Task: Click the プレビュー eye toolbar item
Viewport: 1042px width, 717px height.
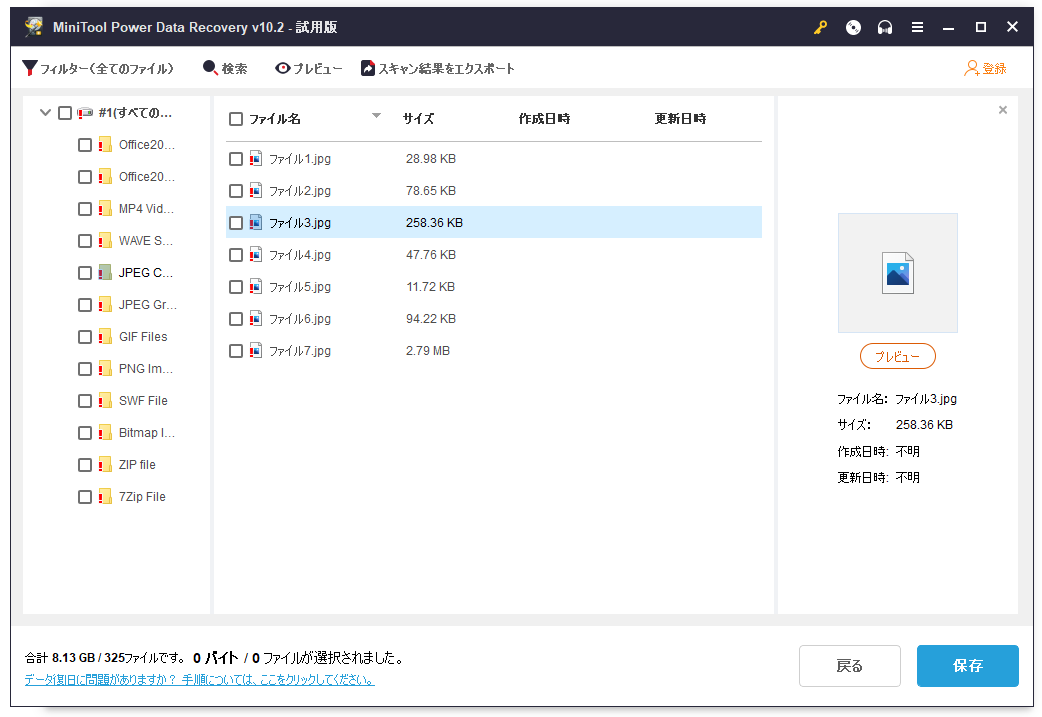Action: (309, 69)
